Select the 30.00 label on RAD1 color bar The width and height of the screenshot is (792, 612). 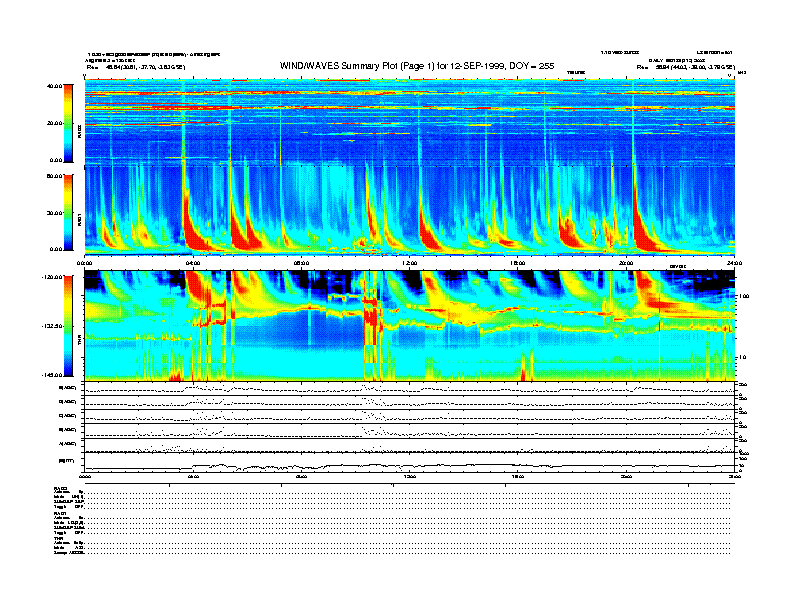[x=54, y=213]
